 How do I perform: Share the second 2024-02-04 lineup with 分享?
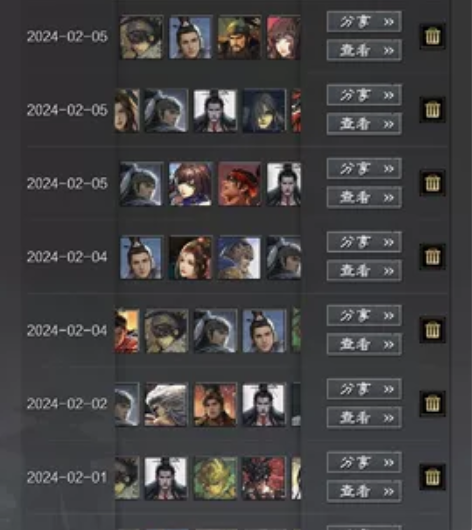tap(364, 316)
